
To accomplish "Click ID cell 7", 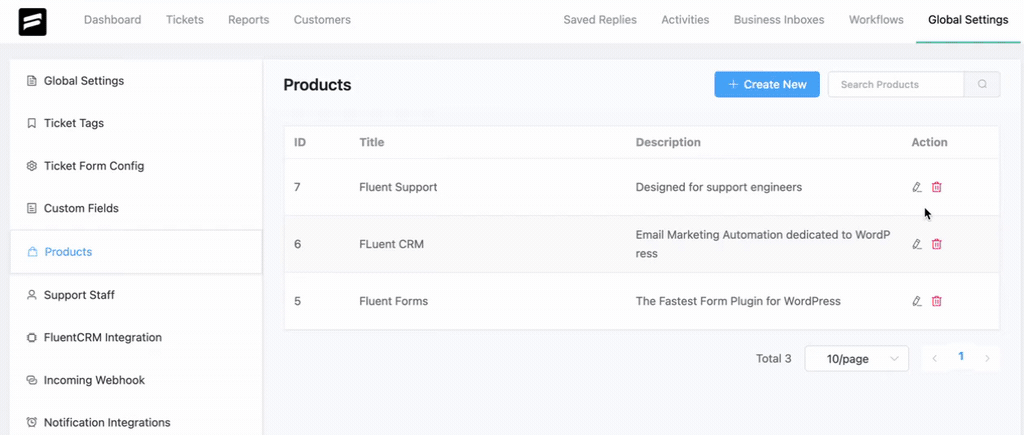I will tap(297, 187).
